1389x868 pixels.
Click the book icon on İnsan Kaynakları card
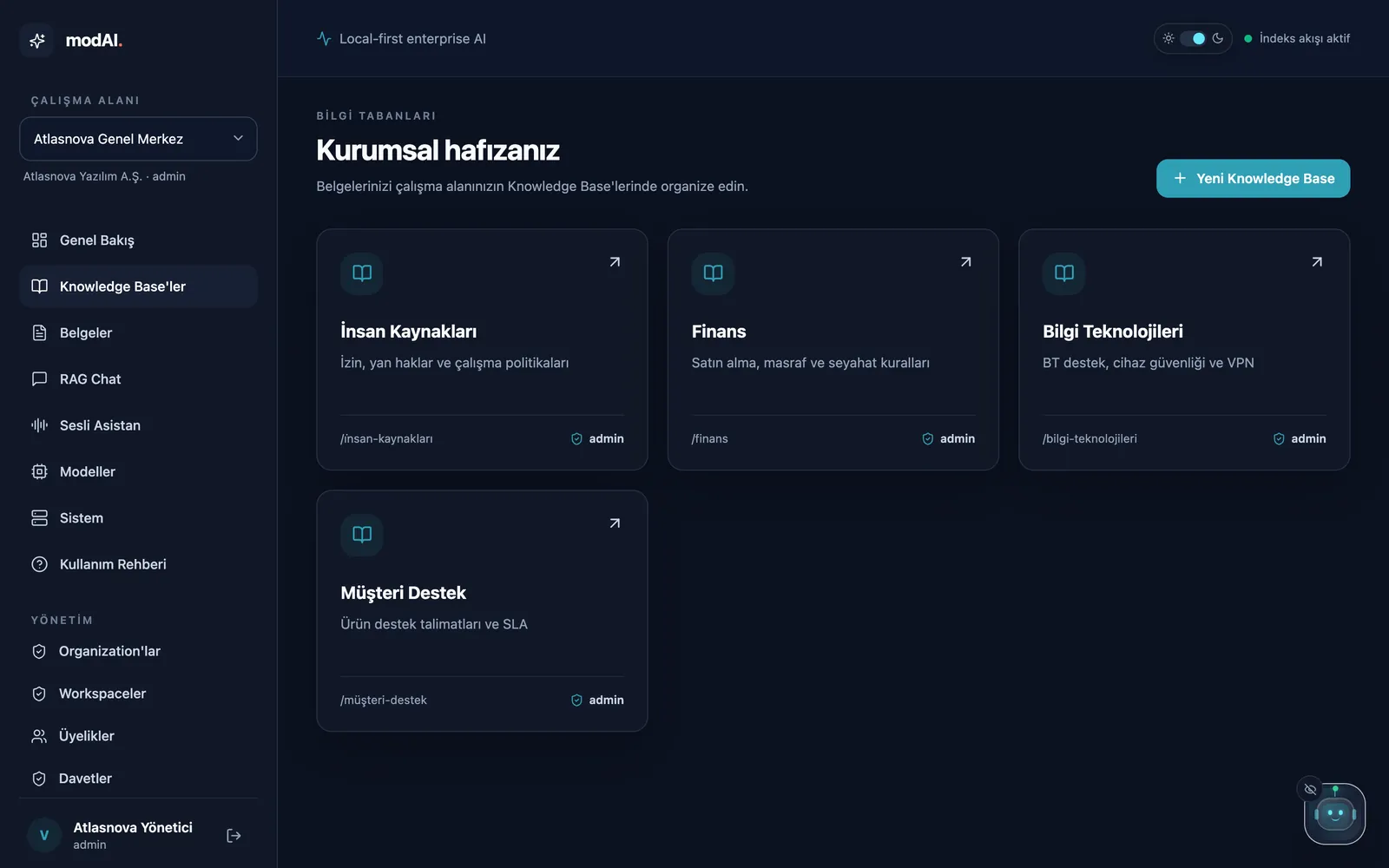pyautogui.click(x=362, y=273)
